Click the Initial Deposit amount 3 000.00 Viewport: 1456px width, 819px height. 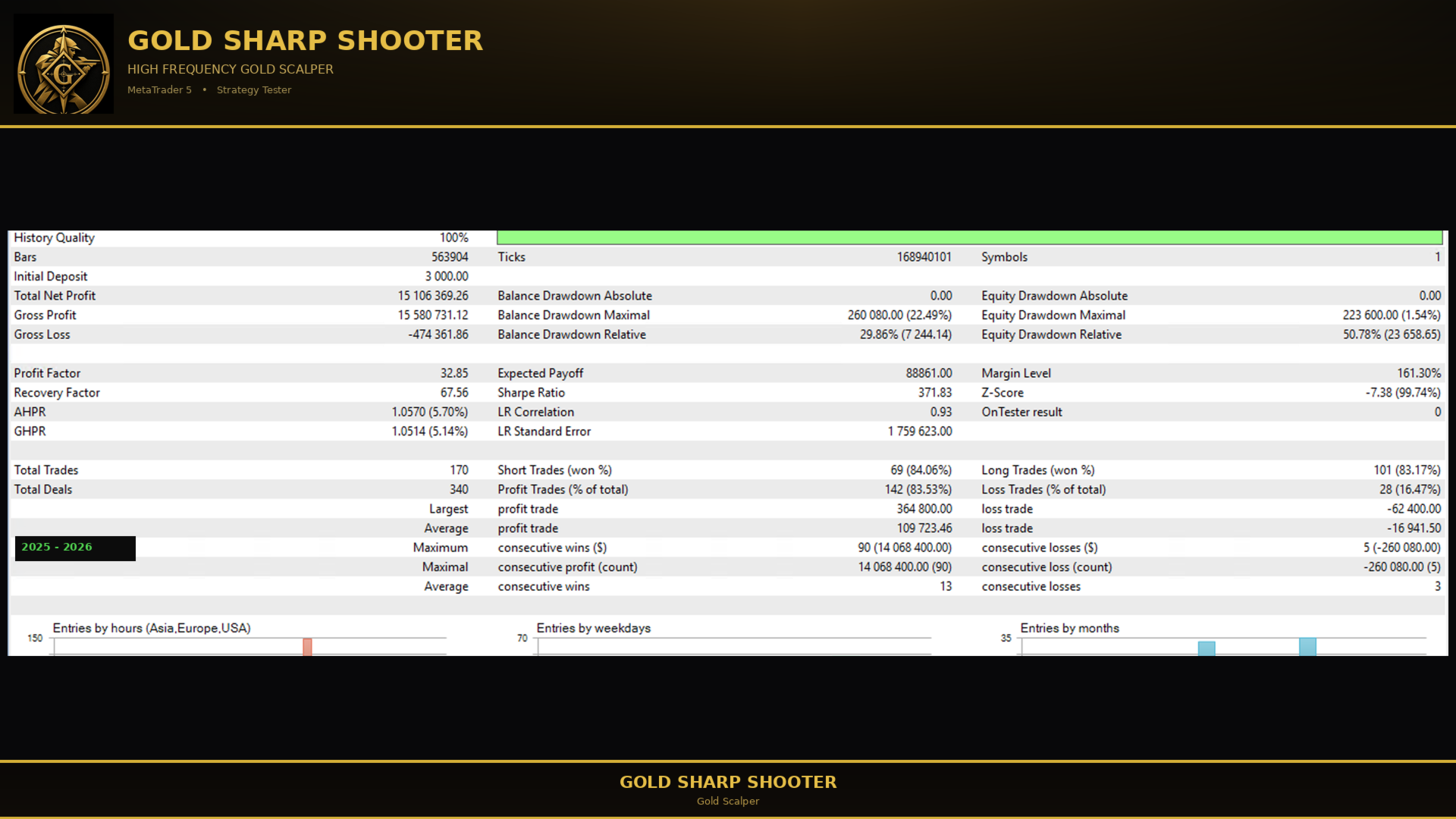[447, 276]
